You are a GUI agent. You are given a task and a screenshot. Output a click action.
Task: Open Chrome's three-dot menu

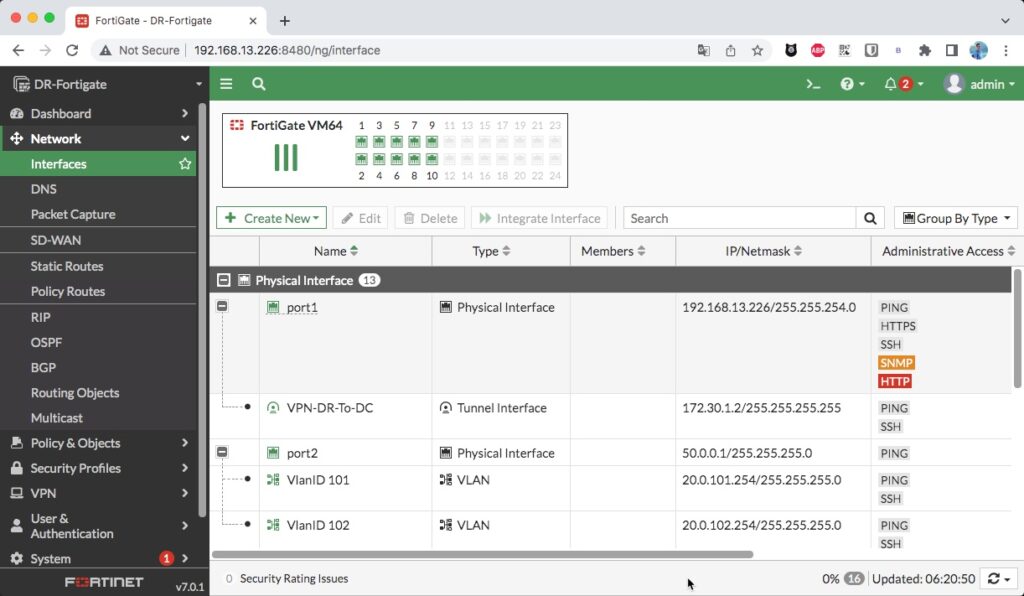(x=1006, y=50)
